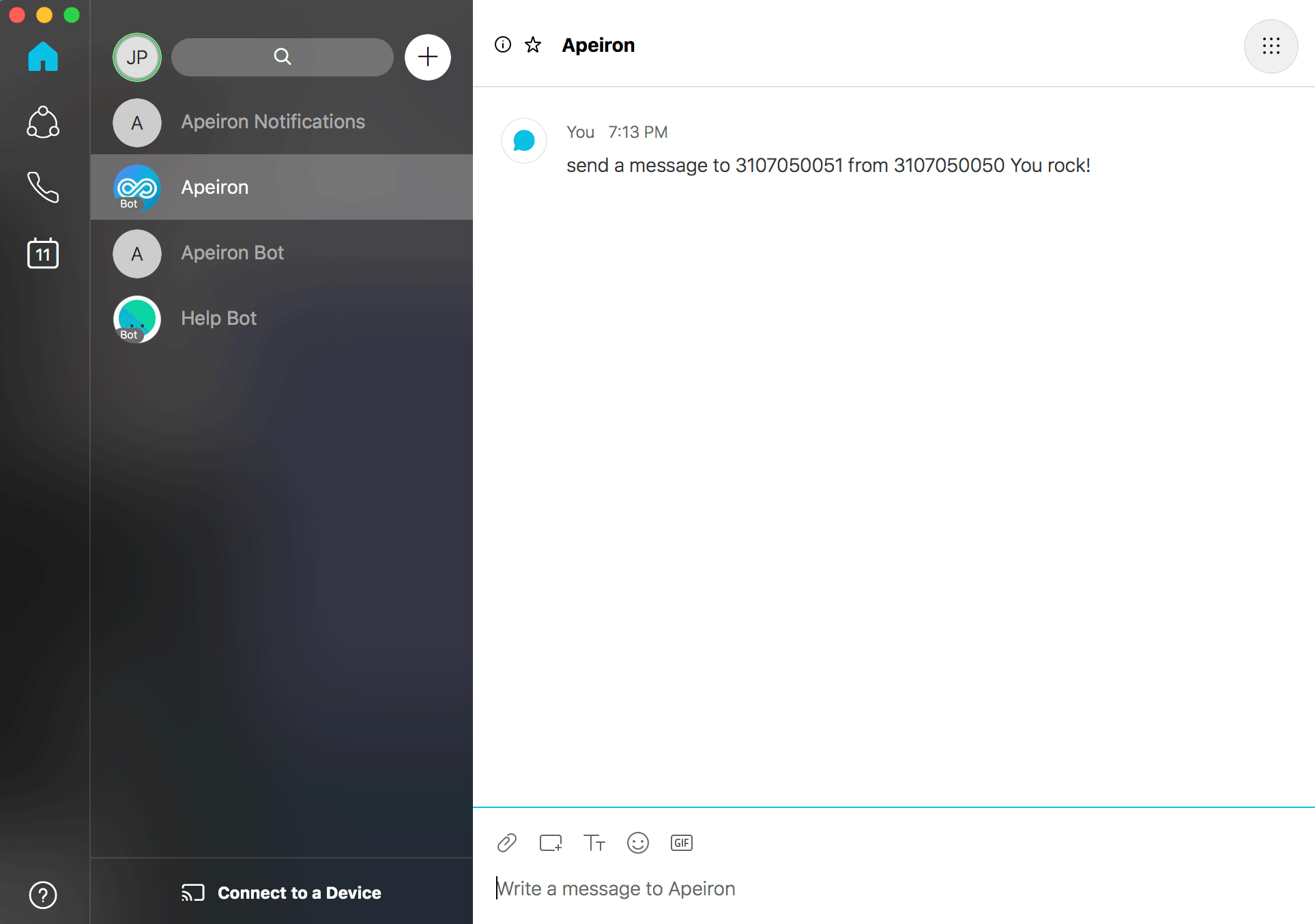Viewport: 1315px width, 924px height.
Task: Click the JP profile avatar
Action: (137, 57)
